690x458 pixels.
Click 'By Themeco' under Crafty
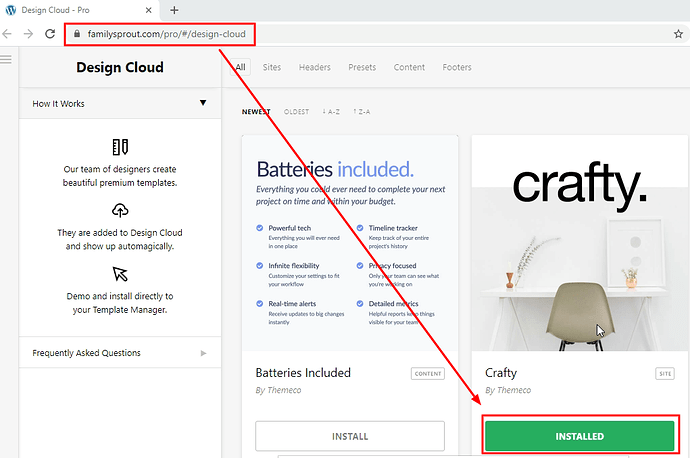[x=508, y=390]
